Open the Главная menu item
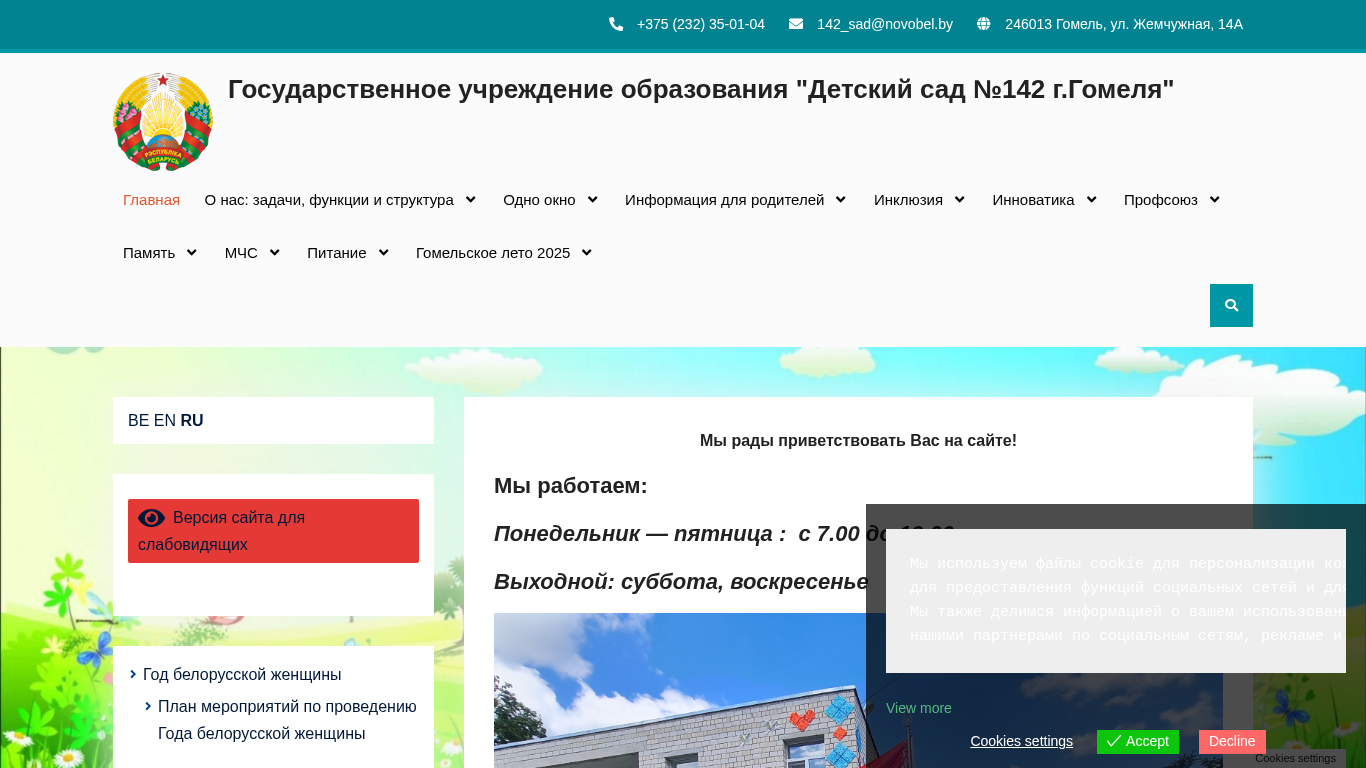Viewport: 1366px width, 768px height. point(151,200)
